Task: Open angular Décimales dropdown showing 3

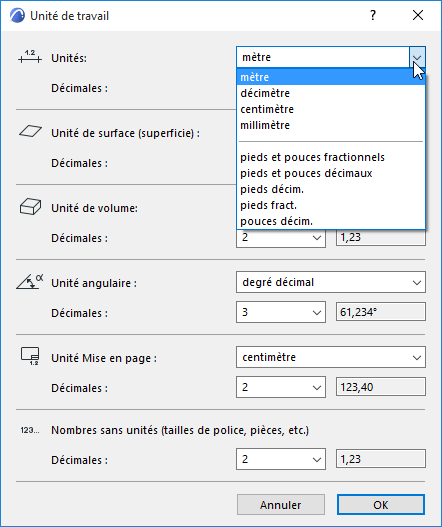Action: [281, 312]
